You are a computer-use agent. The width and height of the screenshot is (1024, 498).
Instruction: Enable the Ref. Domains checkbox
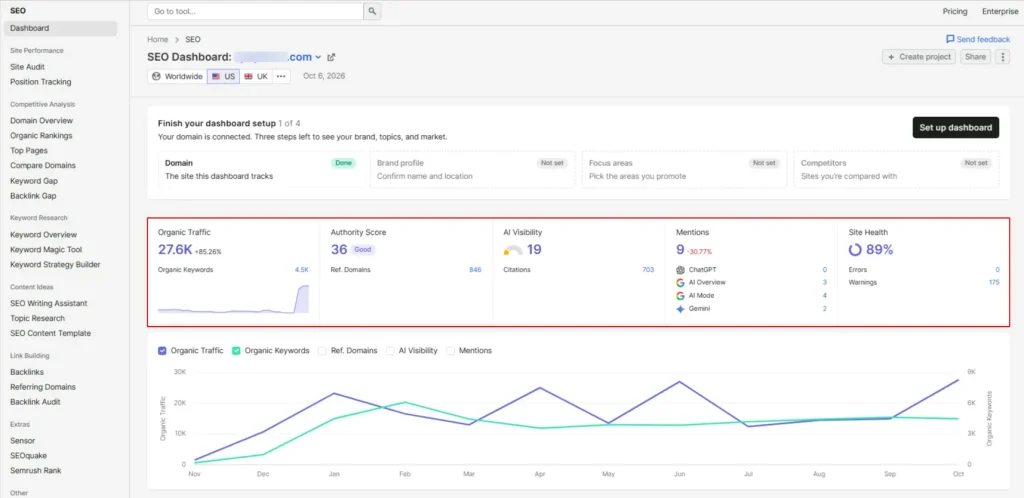pyautogui.click(x=322, y=350)
